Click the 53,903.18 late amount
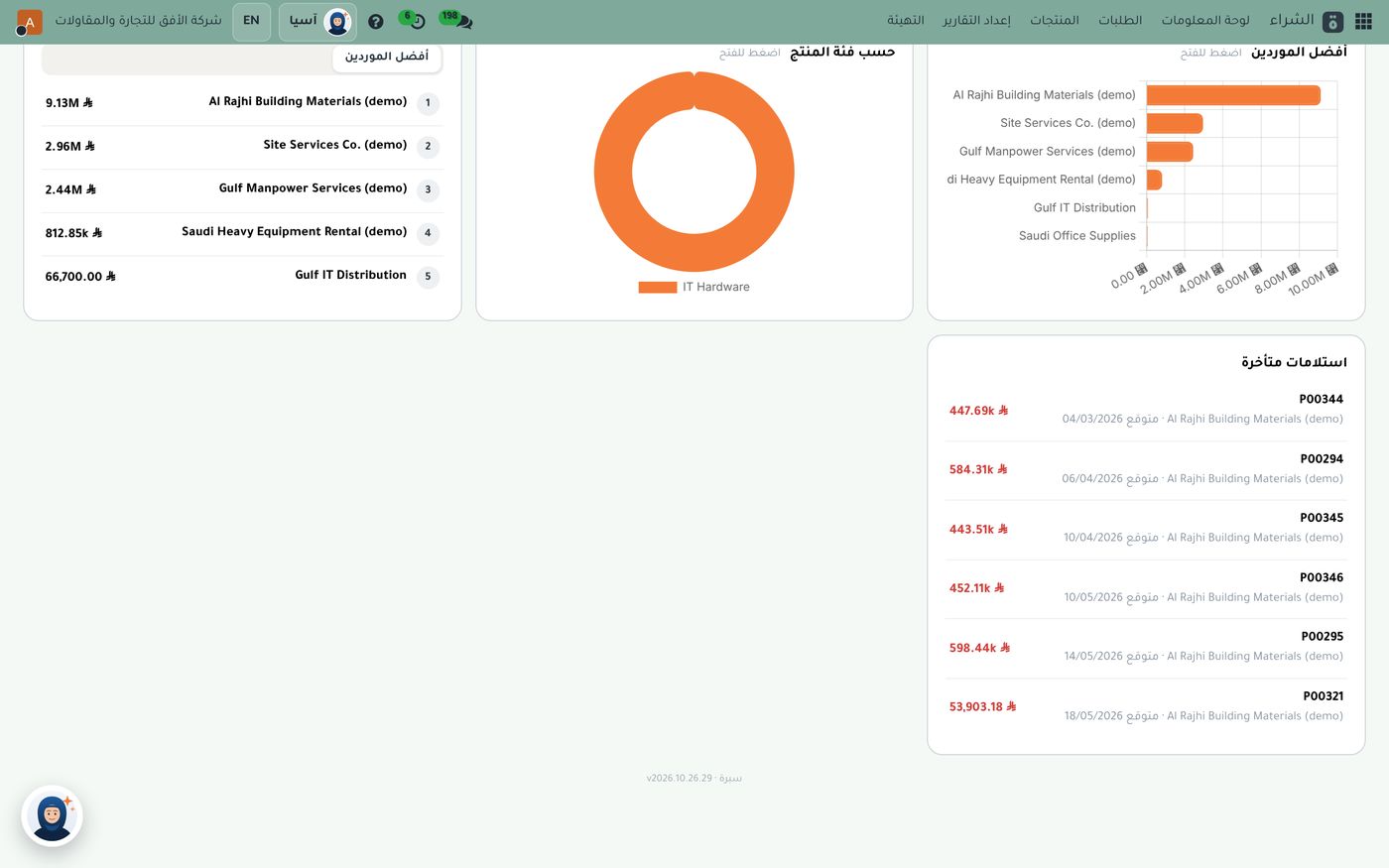This screenshot has height=868, width=1389. tap(983, 707)
